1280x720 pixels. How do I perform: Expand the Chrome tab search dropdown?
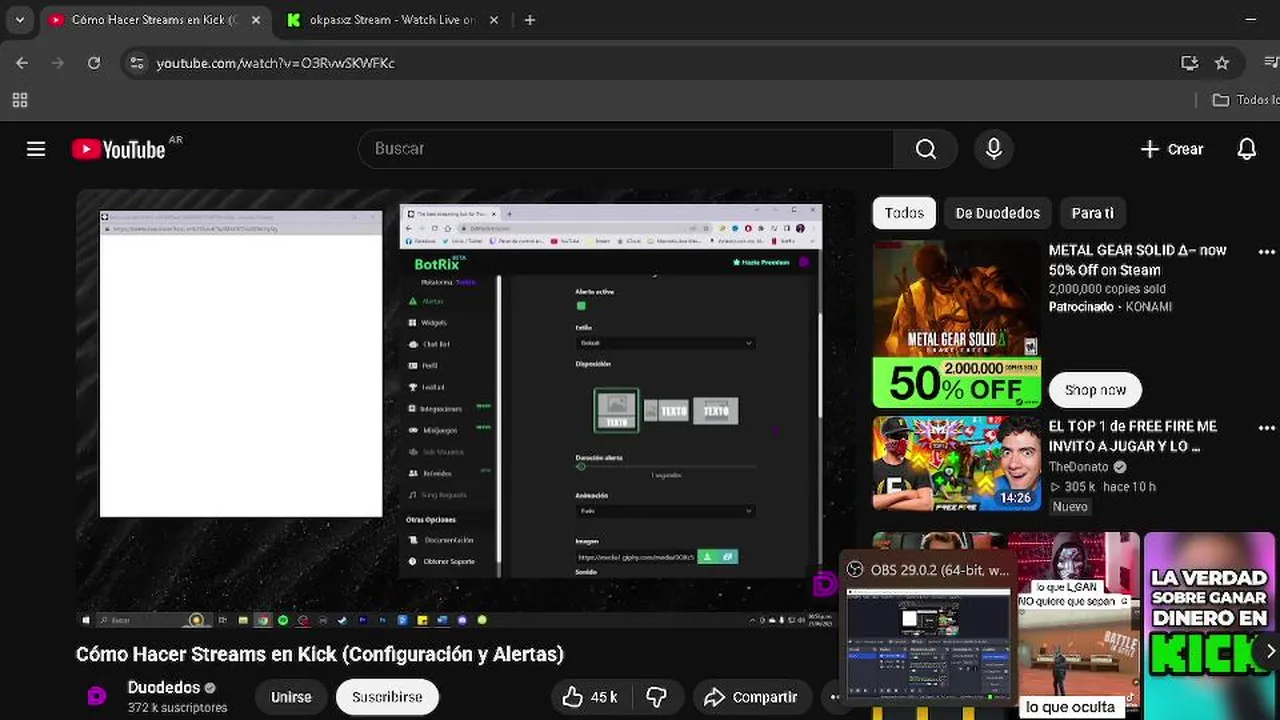[x=19, y=20]
